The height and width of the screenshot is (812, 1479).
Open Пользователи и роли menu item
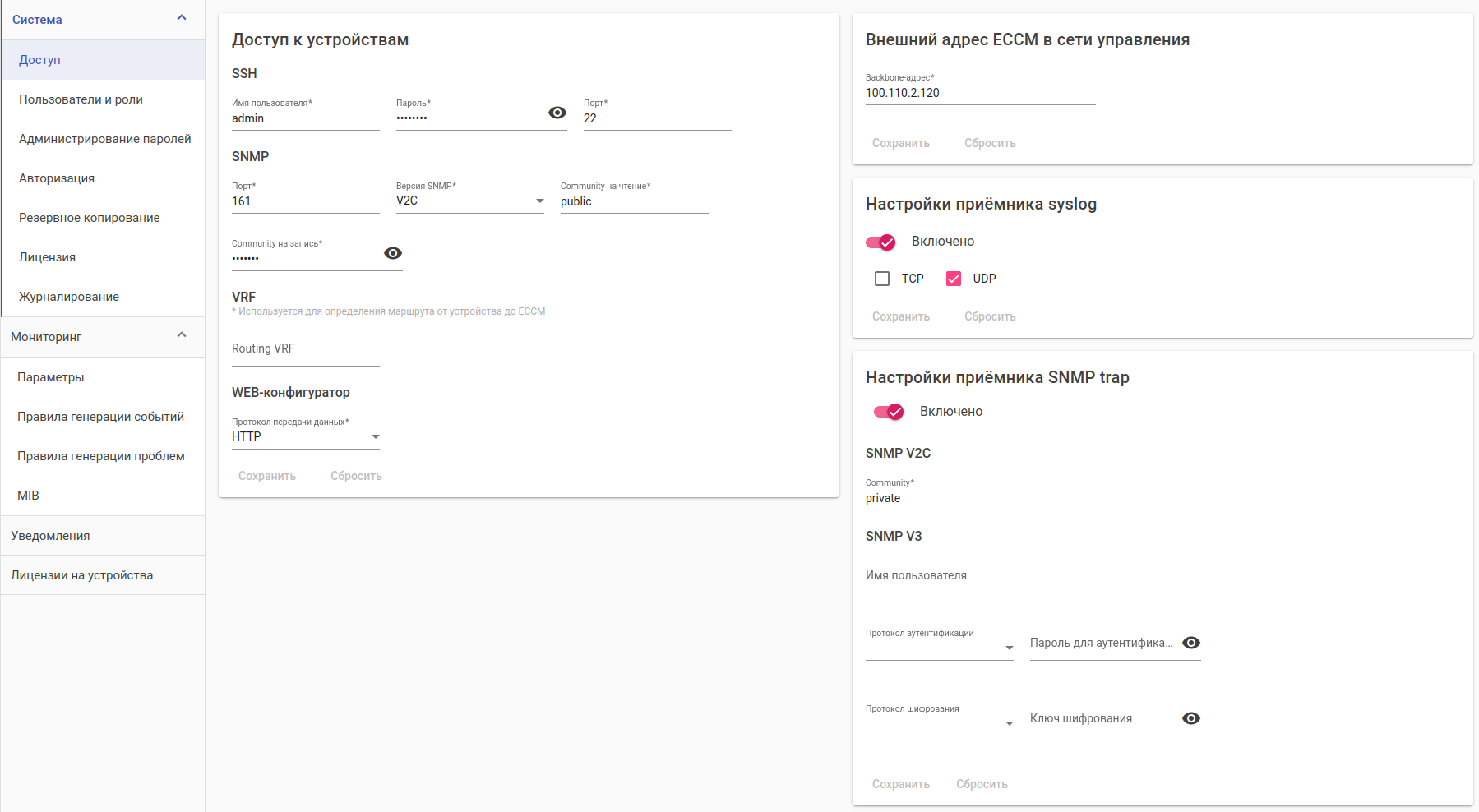click(81, 99)
